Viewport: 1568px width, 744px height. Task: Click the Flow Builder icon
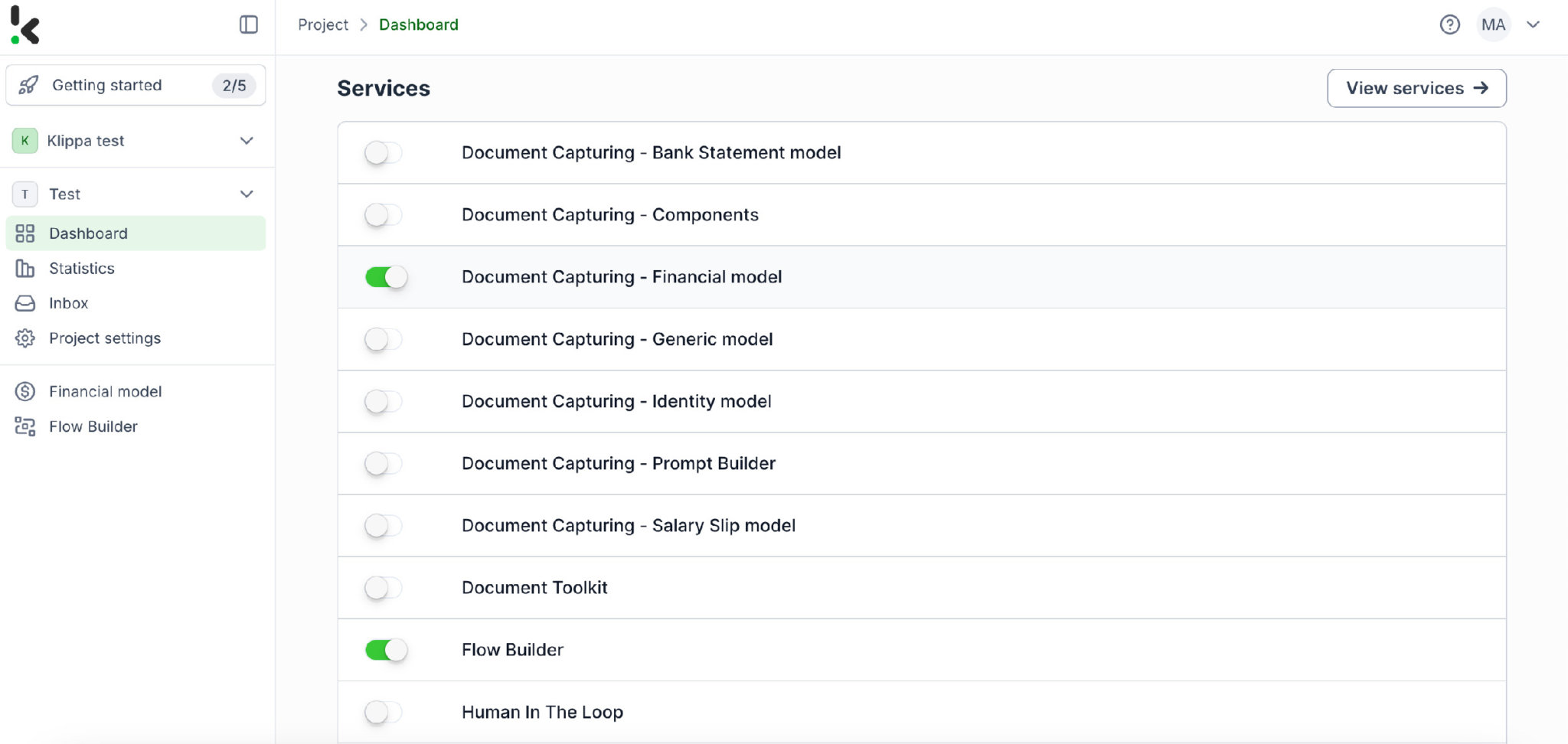[25, 426]
